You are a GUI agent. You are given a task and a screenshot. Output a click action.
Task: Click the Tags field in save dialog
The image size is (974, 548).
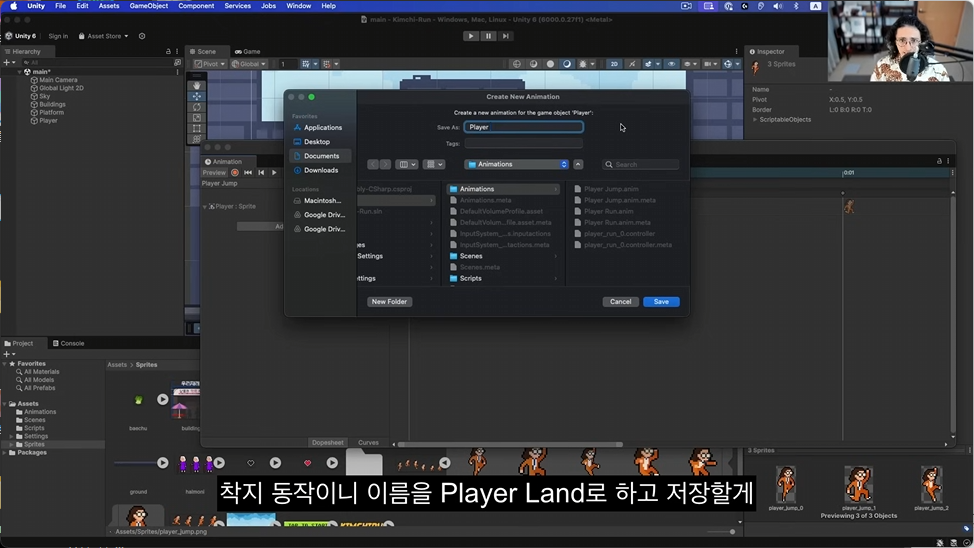(x=524, y=144)
